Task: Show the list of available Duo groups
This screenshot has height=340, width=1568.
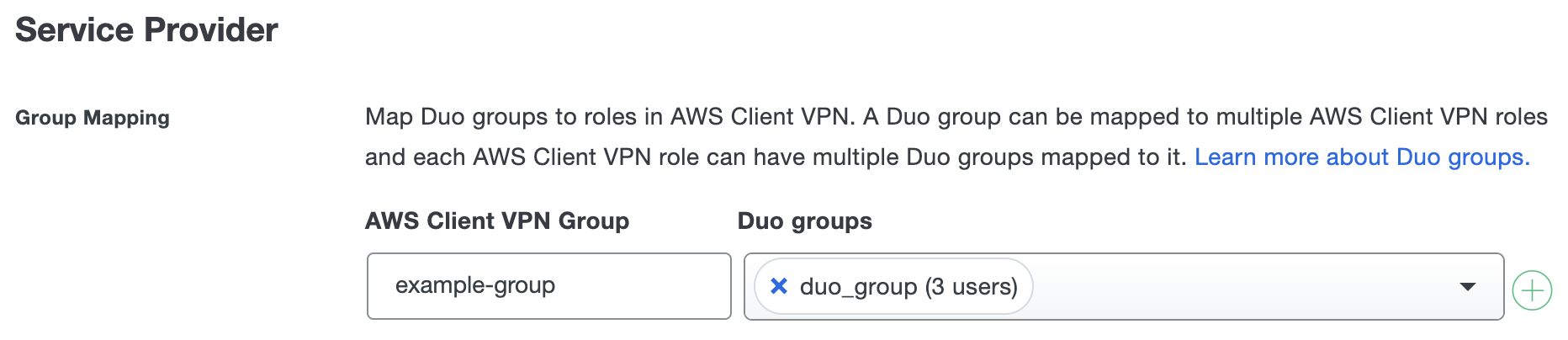Action: 1468,287
